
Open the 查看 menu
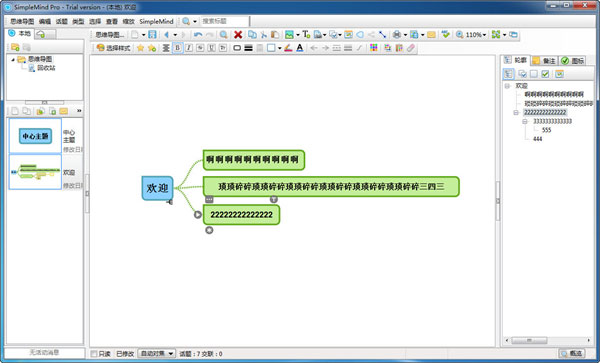[x=112, y=21]
